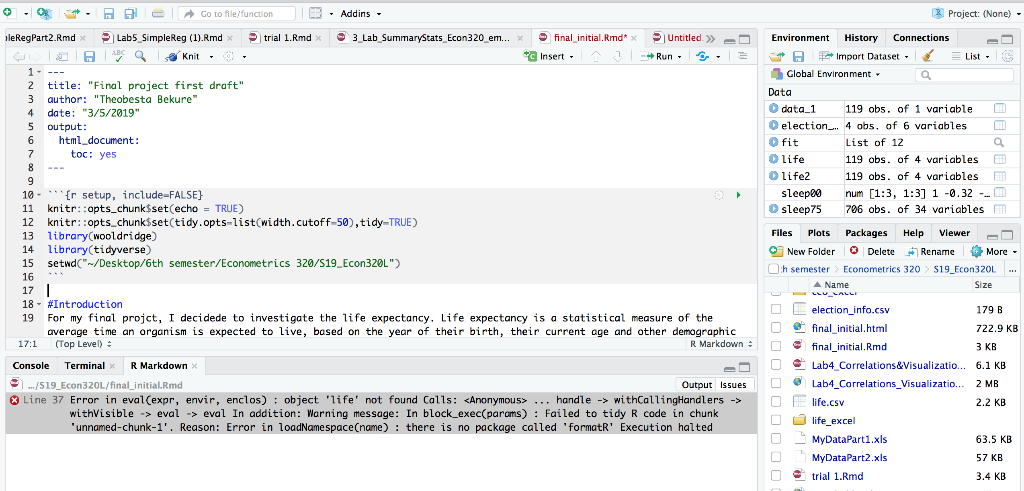Check the box next to election_info.csv

pos(776,309)
